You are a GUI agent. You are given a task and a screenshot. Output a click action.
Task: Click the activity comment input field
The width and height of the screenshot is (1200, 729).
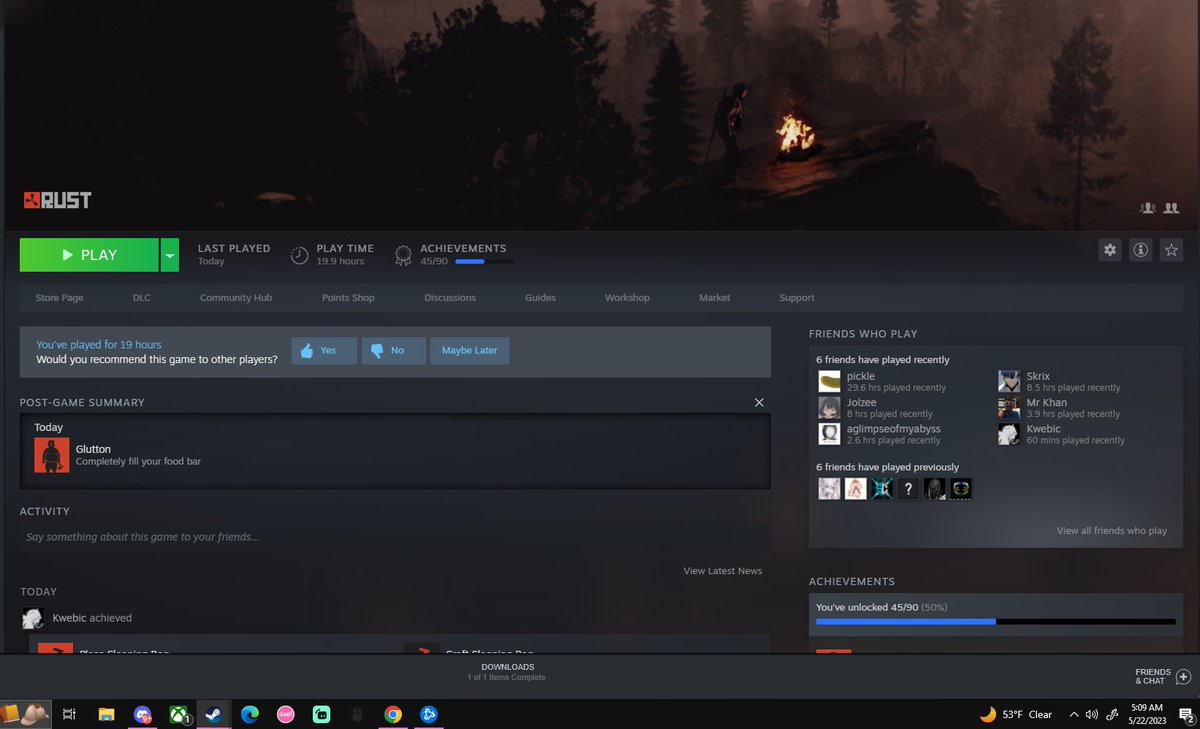(395, 537)
